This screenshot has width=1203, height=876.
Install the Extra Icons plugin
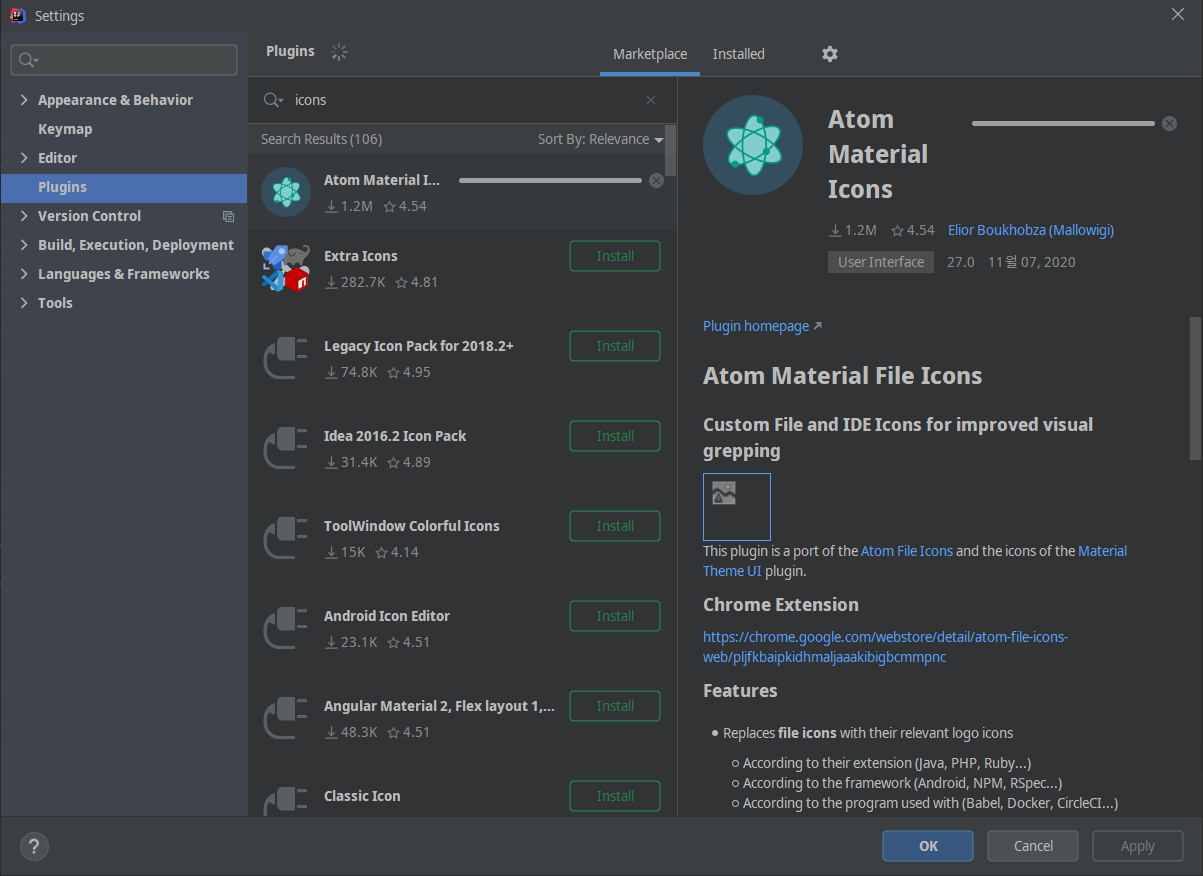click(x=615, y=256)
